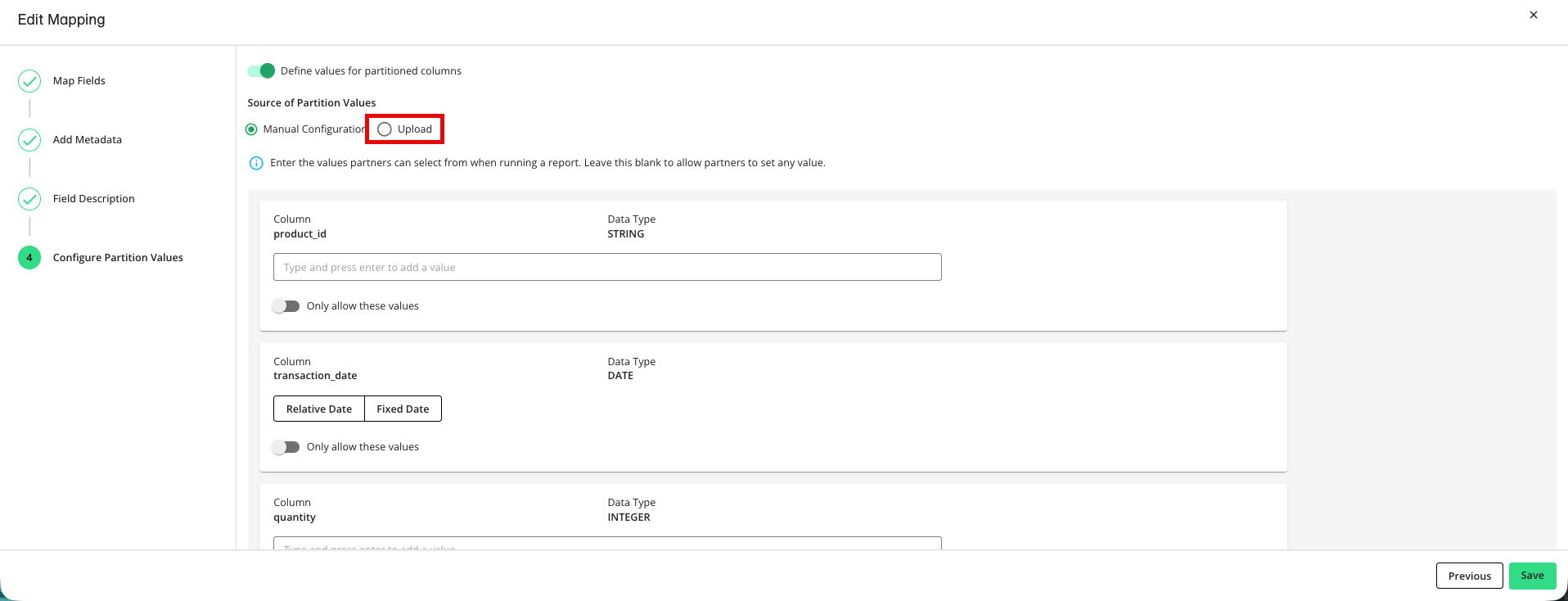Viewport: 1568px width, 601px height.
Task: Focus the product_id value input field
Action: [607, 267]
